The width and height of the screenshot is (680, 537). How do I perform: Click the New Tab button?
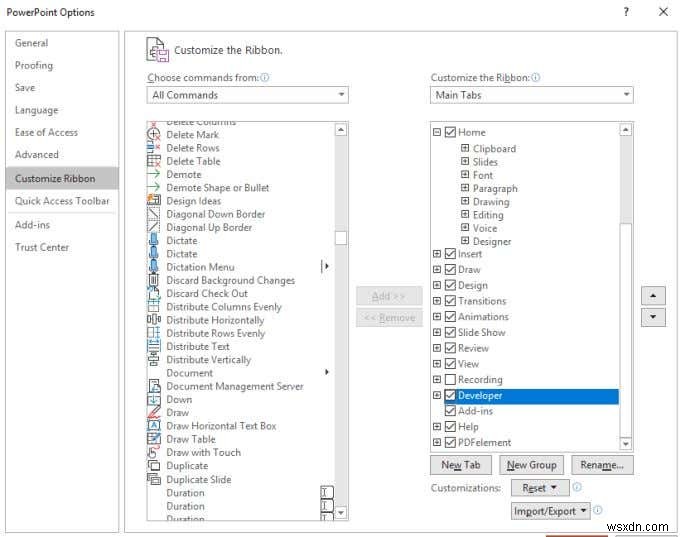click(x=461, y=465)
